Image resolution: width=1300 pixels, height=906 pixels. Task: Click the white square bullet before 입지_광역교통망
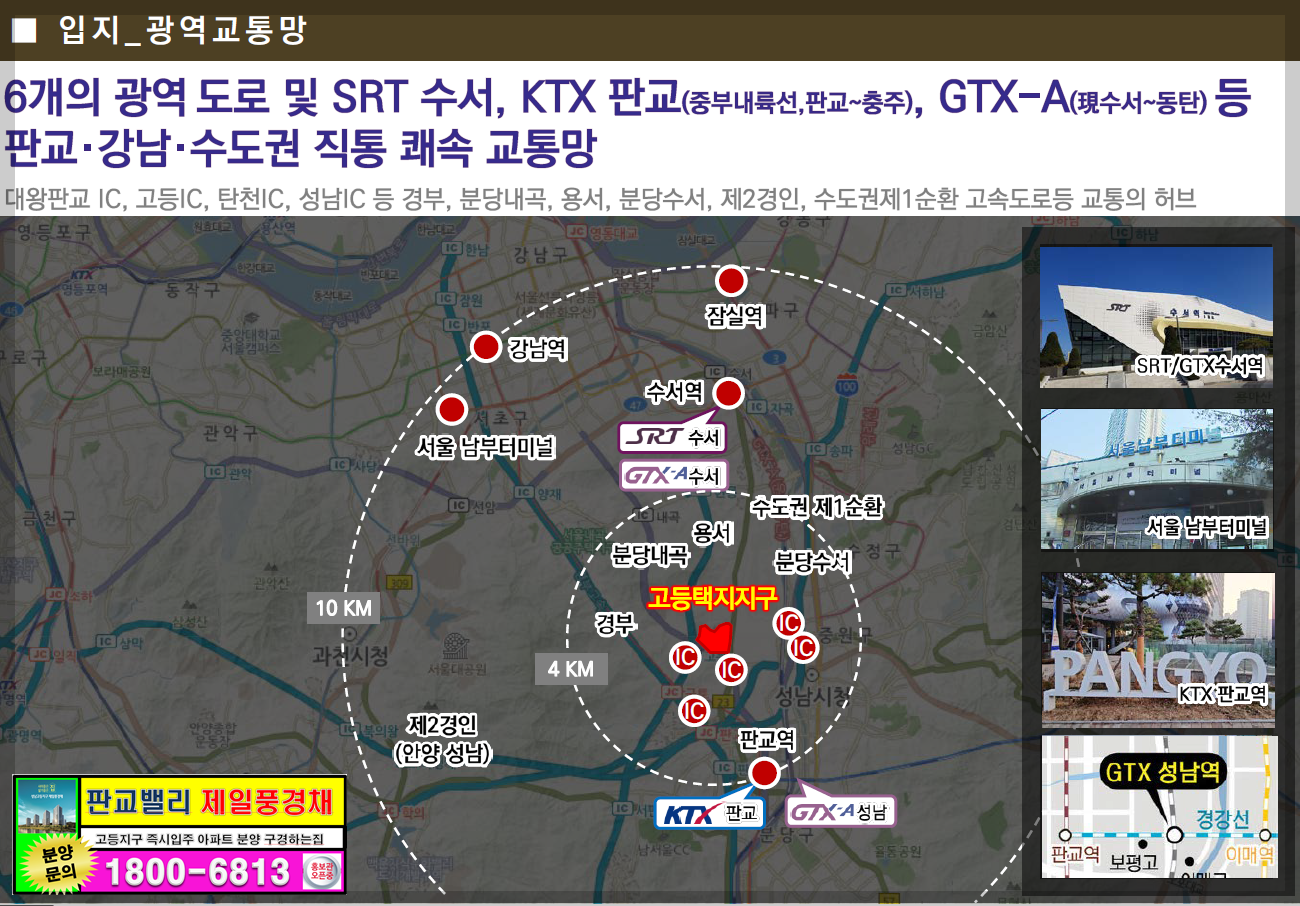24,32
